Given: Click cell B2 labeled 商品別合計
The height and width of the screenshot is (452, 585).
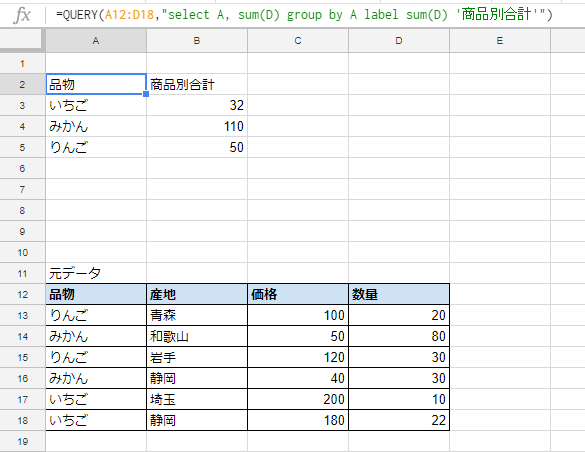Looking at the screenshot, I should click(197, 84).
